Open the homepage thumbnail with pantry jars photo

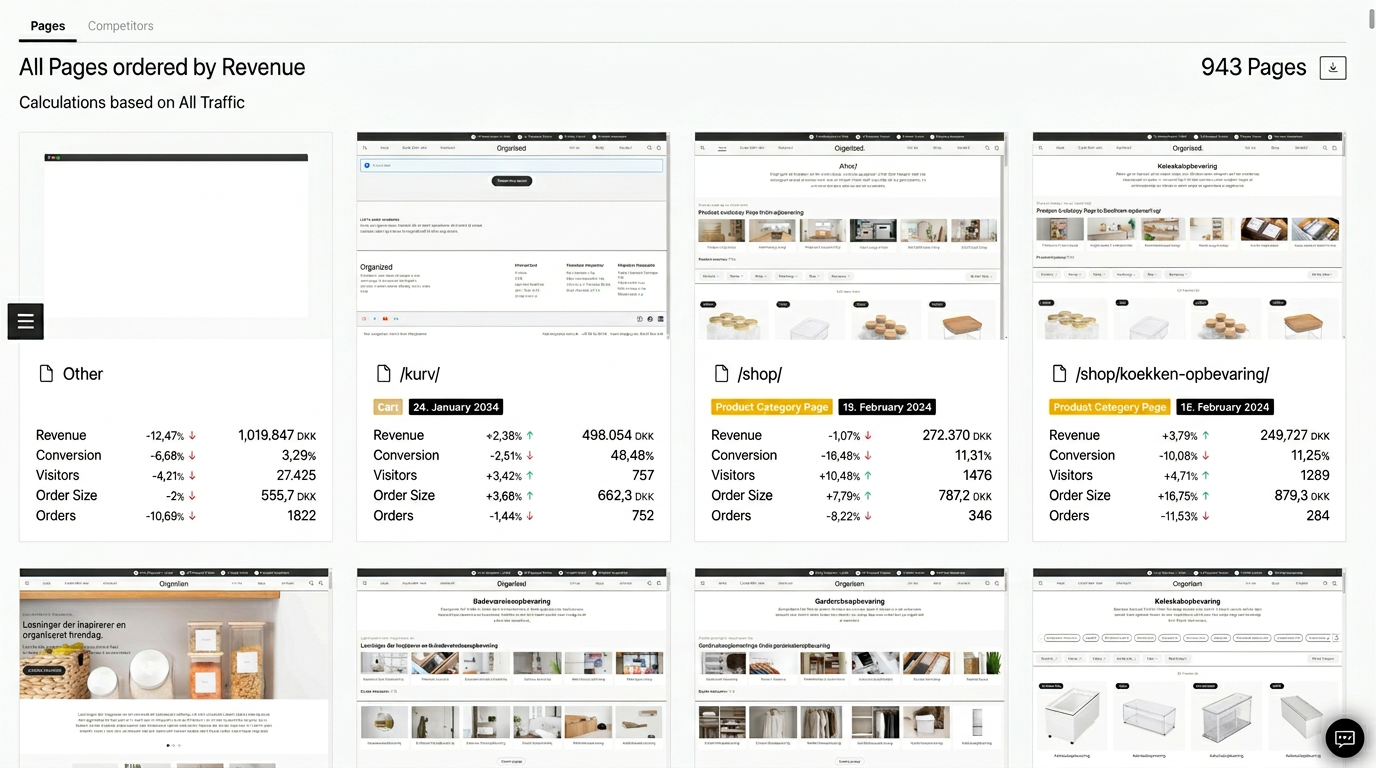[x=176, y=668]
